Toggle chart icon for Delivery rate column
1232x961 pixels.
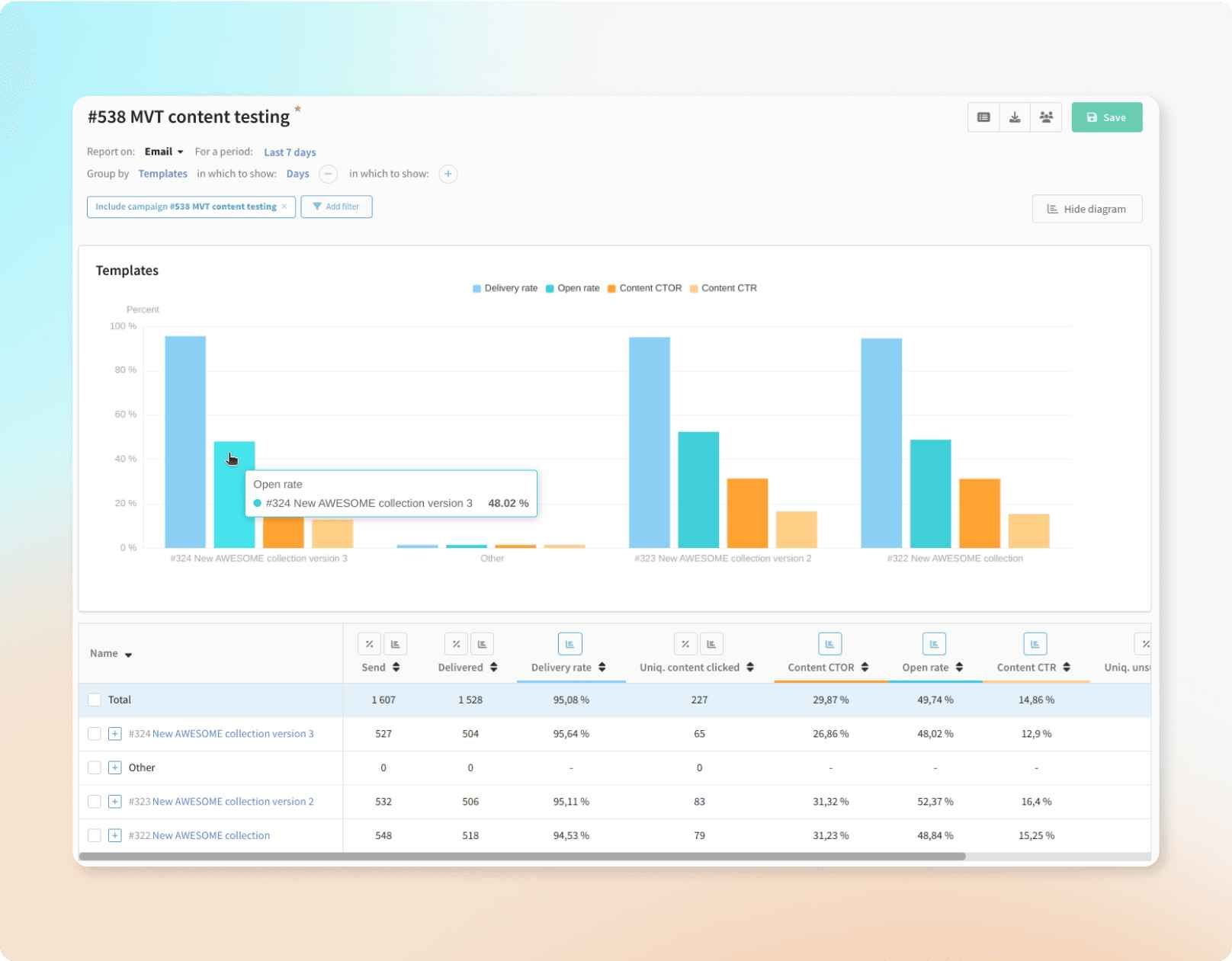pos(570,644)
